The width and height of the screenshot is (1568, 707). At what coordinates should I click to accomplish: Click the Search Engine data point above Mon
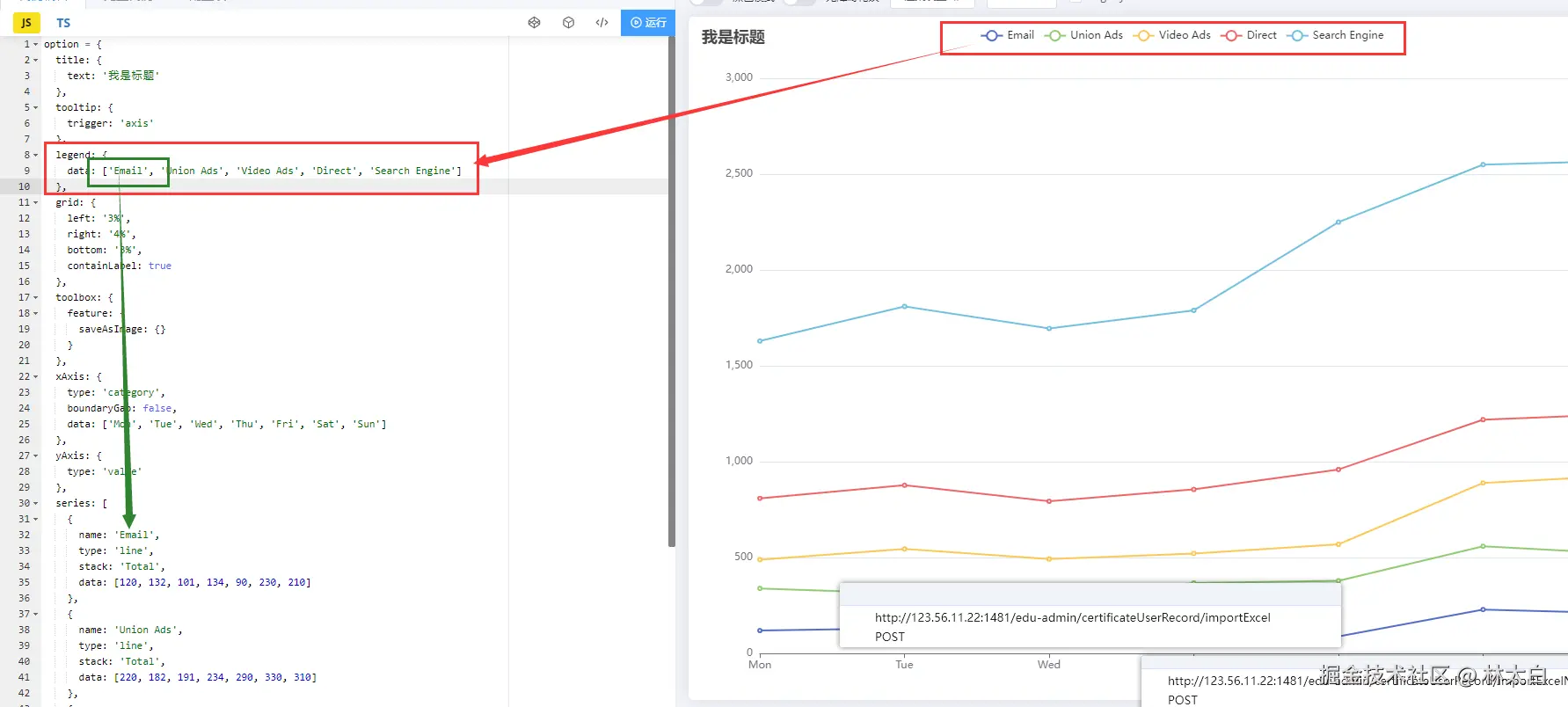pos(760,341)
